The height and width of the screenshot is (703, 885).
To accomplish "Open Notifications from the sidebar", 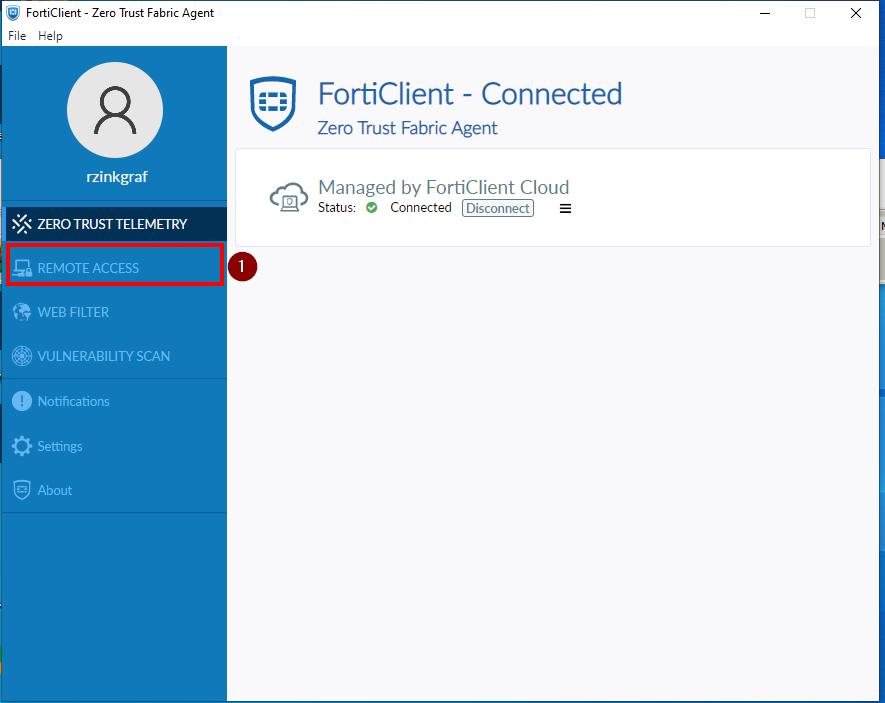I will click(115, 401).
